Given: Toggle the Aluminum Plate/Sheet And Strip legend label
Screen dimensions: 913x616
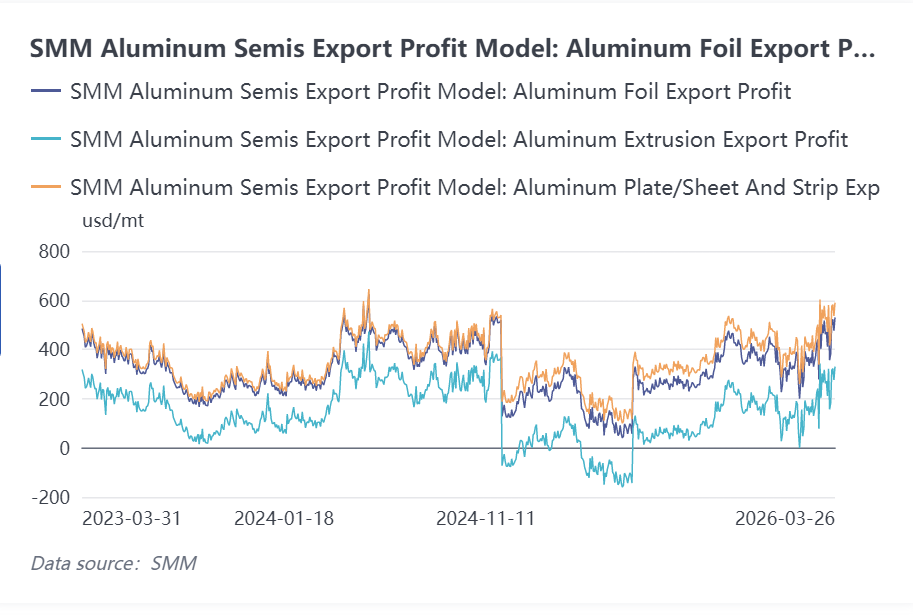Looking at the screenshot, I should tap(475, 187).
